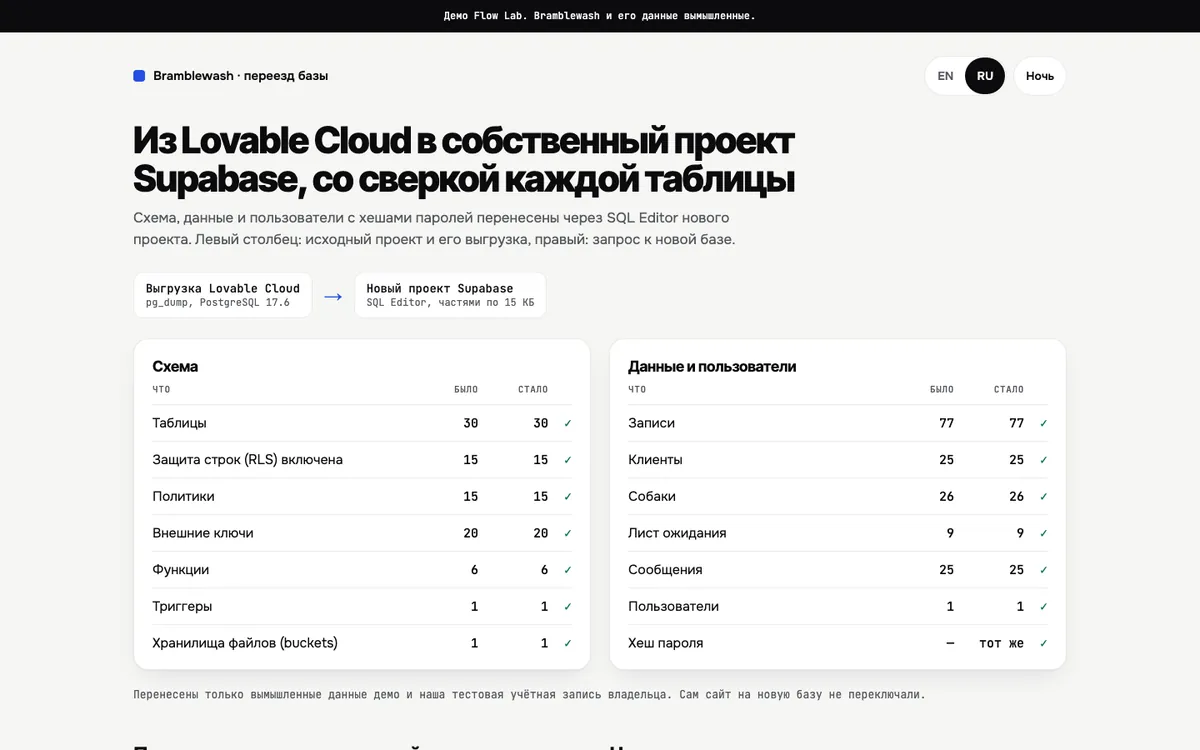
Task: Click the БЫЛО value 20 for Внешние ключи
Action: [470, 533]
